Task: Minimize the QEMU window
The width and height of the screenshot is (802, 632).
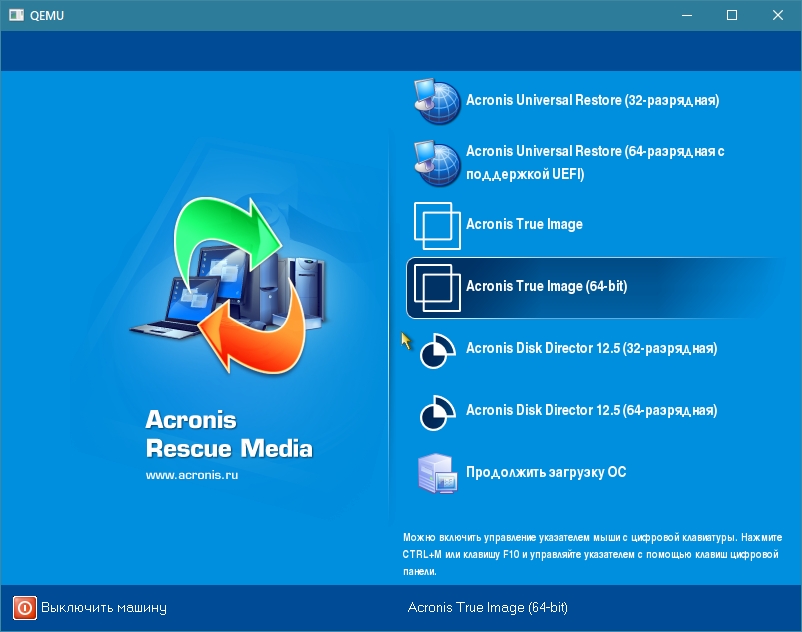Action: pyautogui.click(x=687, y=15)
